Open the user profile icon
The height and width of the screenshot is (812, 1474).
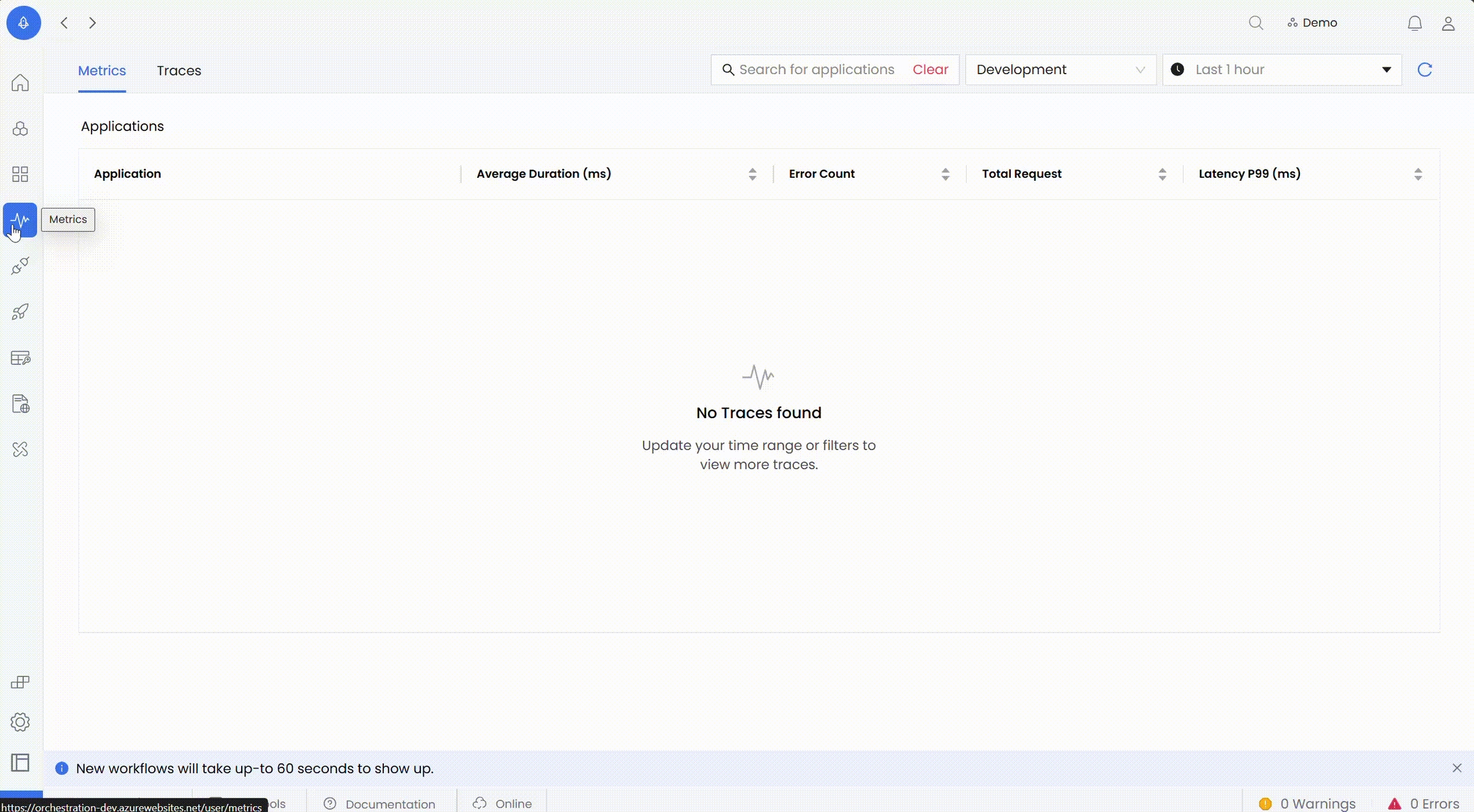pyautogui.click(x=1448, y=24)
